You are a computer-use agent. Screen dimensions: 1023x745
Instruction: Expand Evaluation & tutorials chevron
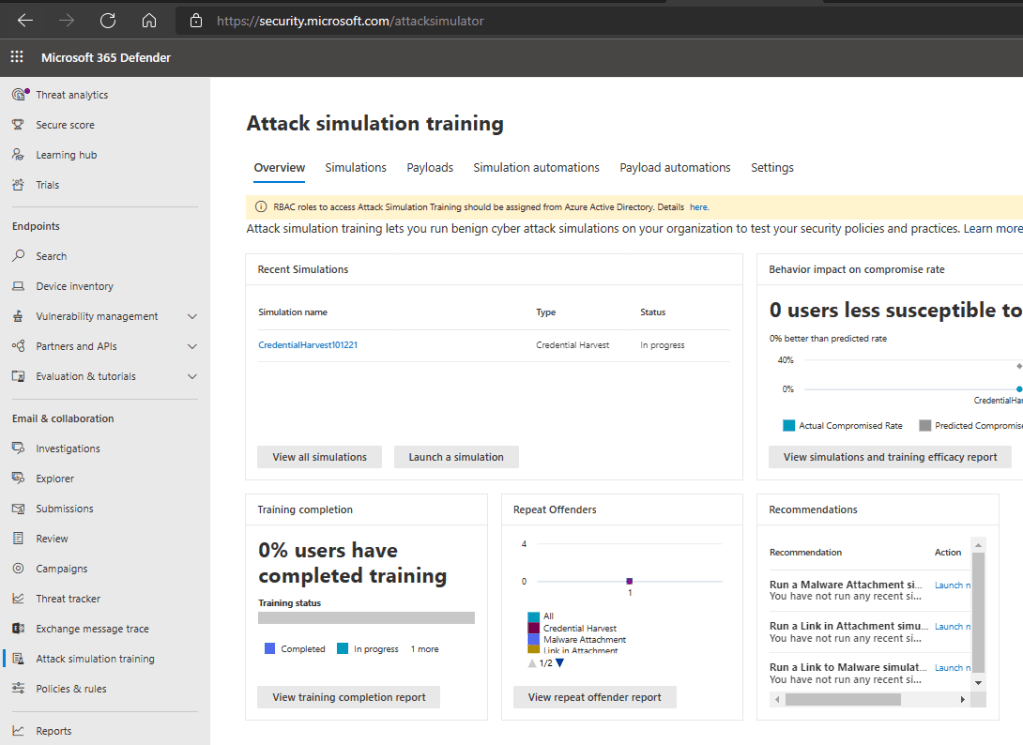tap(192, 377)
